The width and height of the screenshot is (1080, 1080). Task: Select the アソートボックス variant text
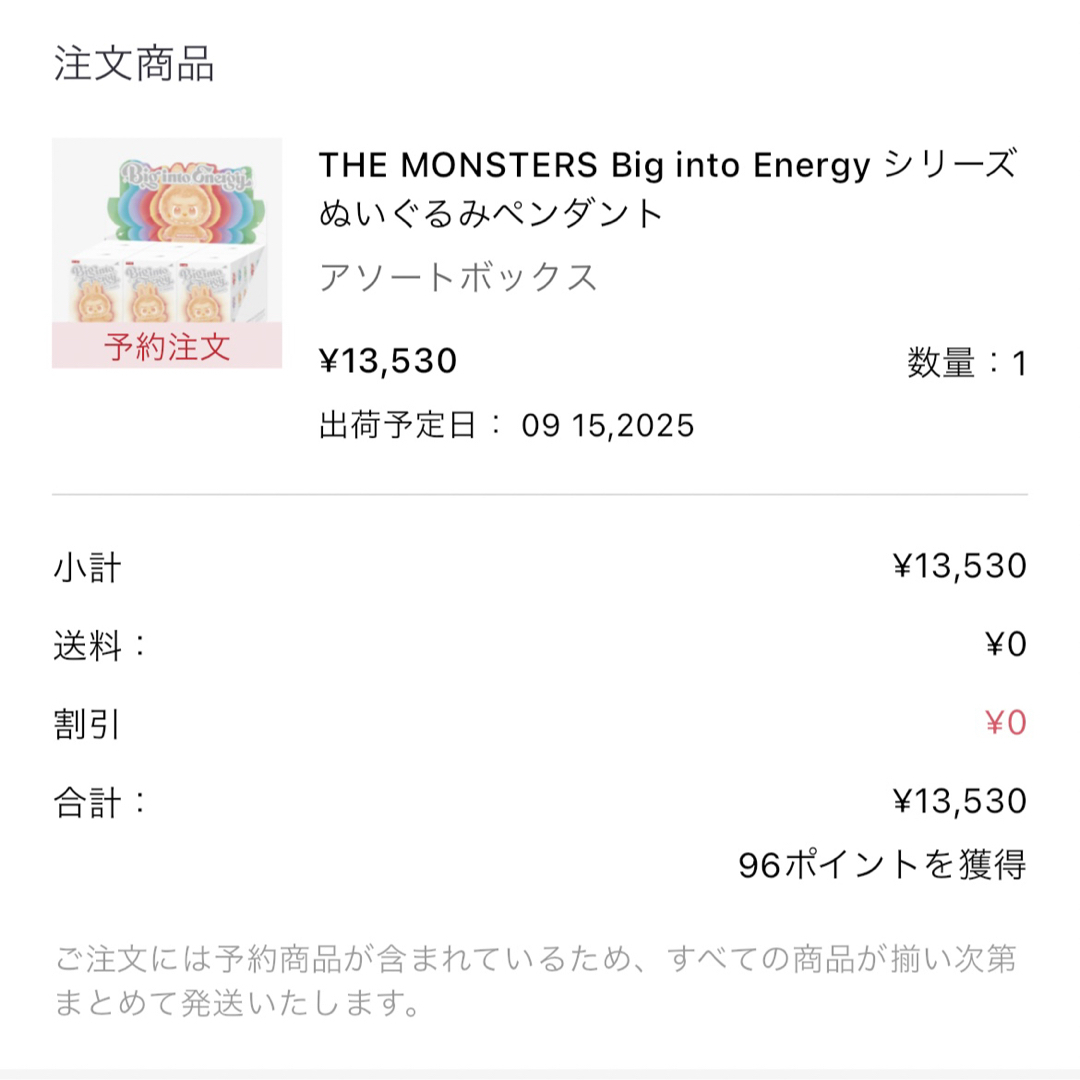tap(457, 278)
